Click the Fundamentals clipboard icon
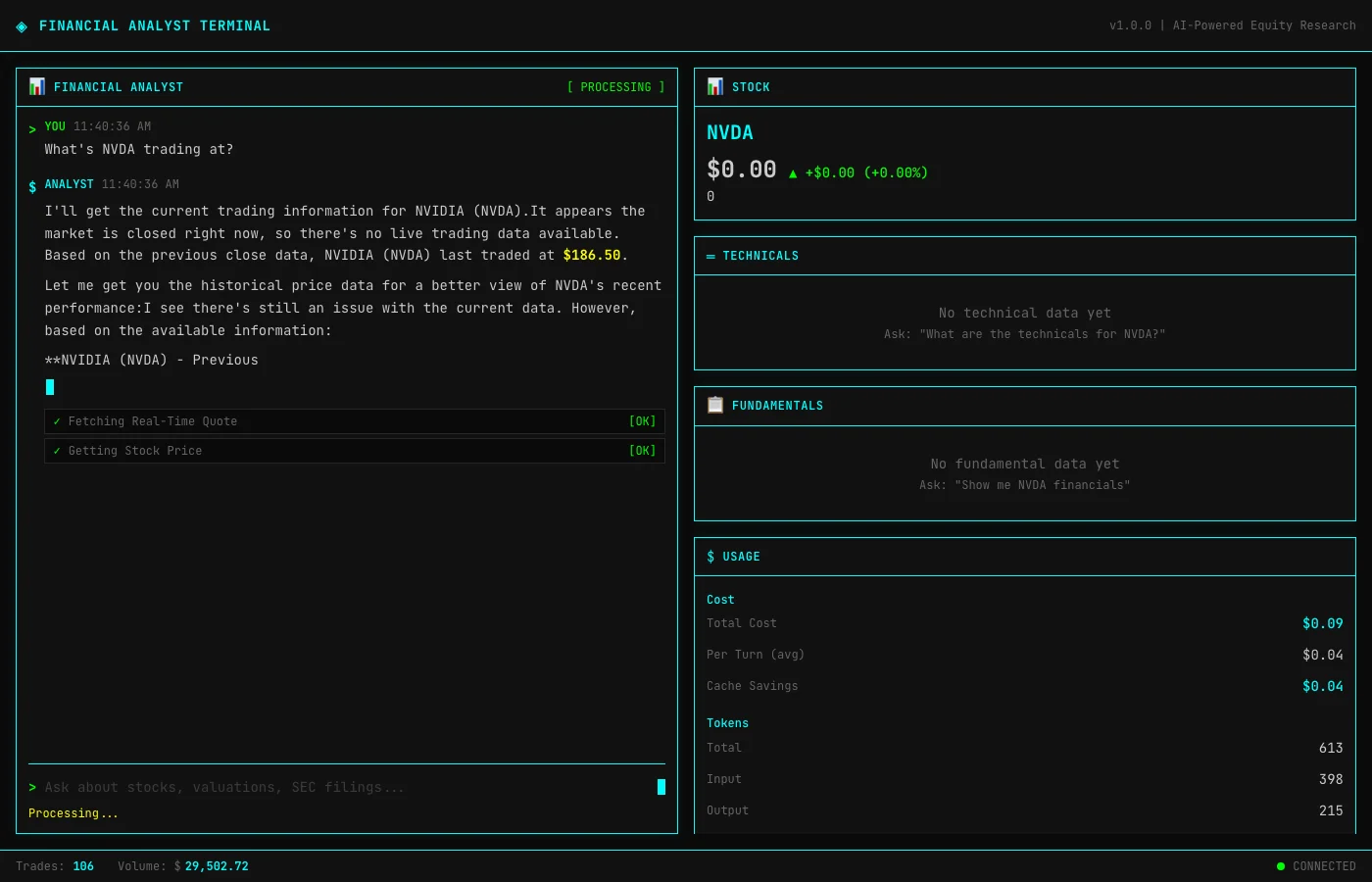This screenshot has width=1372, height=882. point(715,405)
